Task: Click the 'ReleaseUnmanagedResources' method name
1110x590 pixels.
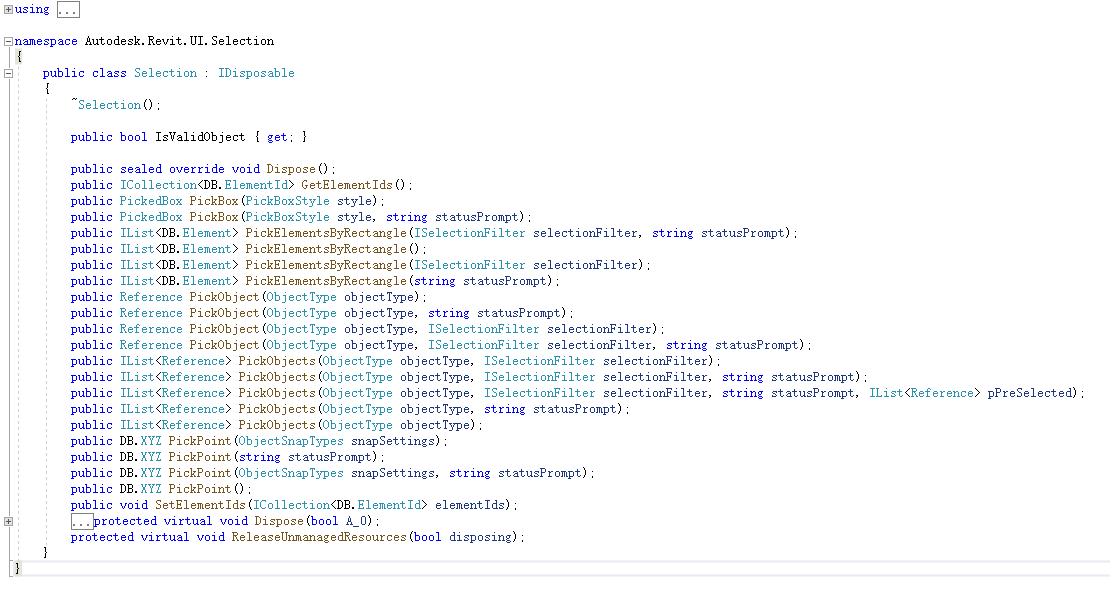Action: (319, 537)
